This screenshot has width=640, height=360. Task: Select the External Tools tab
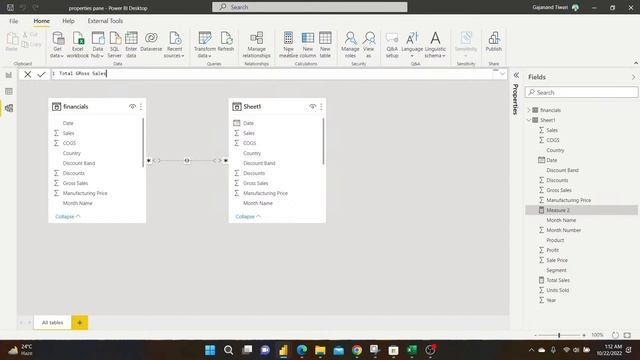[105, 21]
